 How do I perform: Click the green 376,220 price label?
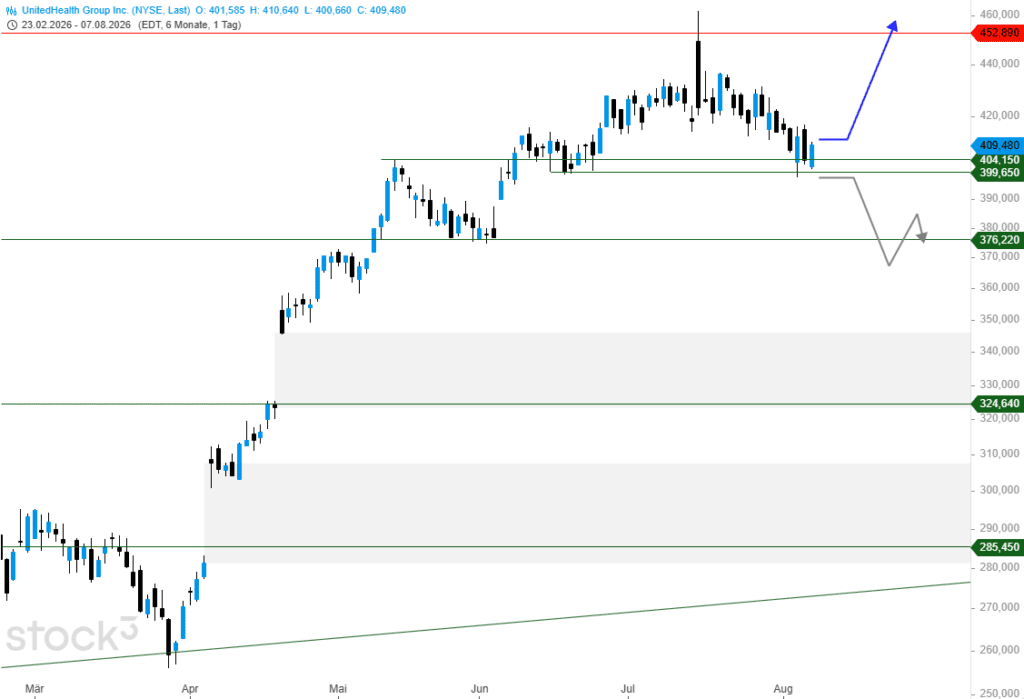(x=998, y=240)
